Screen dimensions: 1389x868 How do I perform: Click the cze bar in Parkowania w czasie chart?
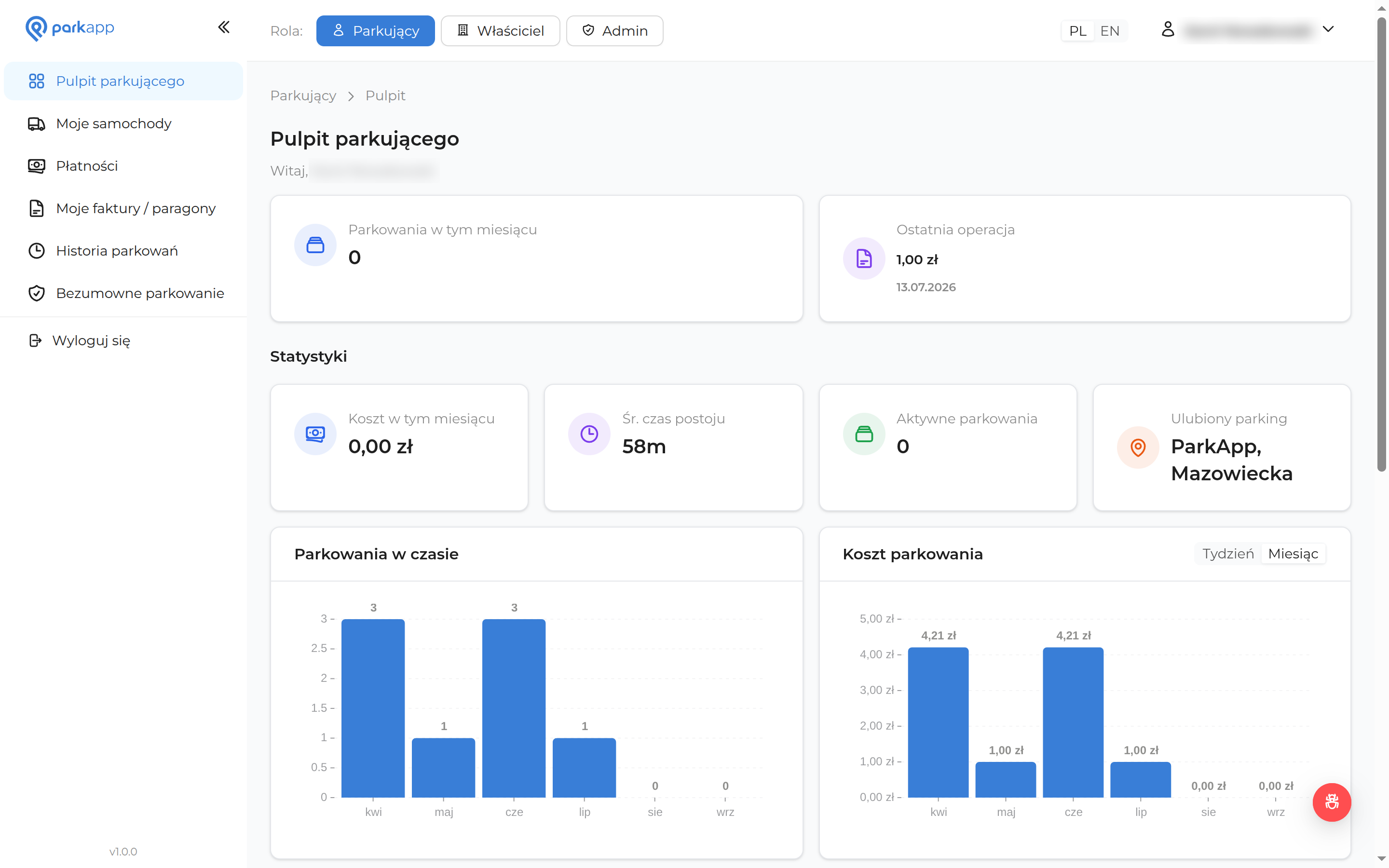[x=514, y=708]
